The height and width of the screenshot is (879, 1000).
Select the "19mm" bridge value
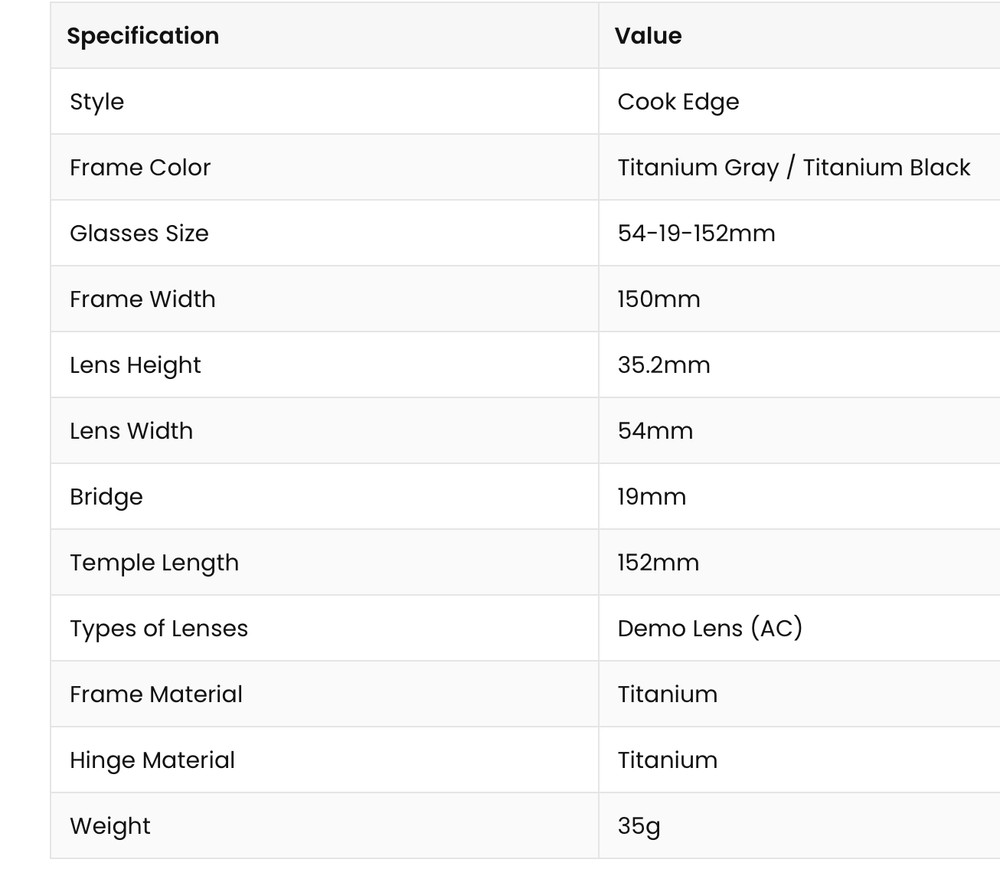pyautogui.click(x=651, y=497)
